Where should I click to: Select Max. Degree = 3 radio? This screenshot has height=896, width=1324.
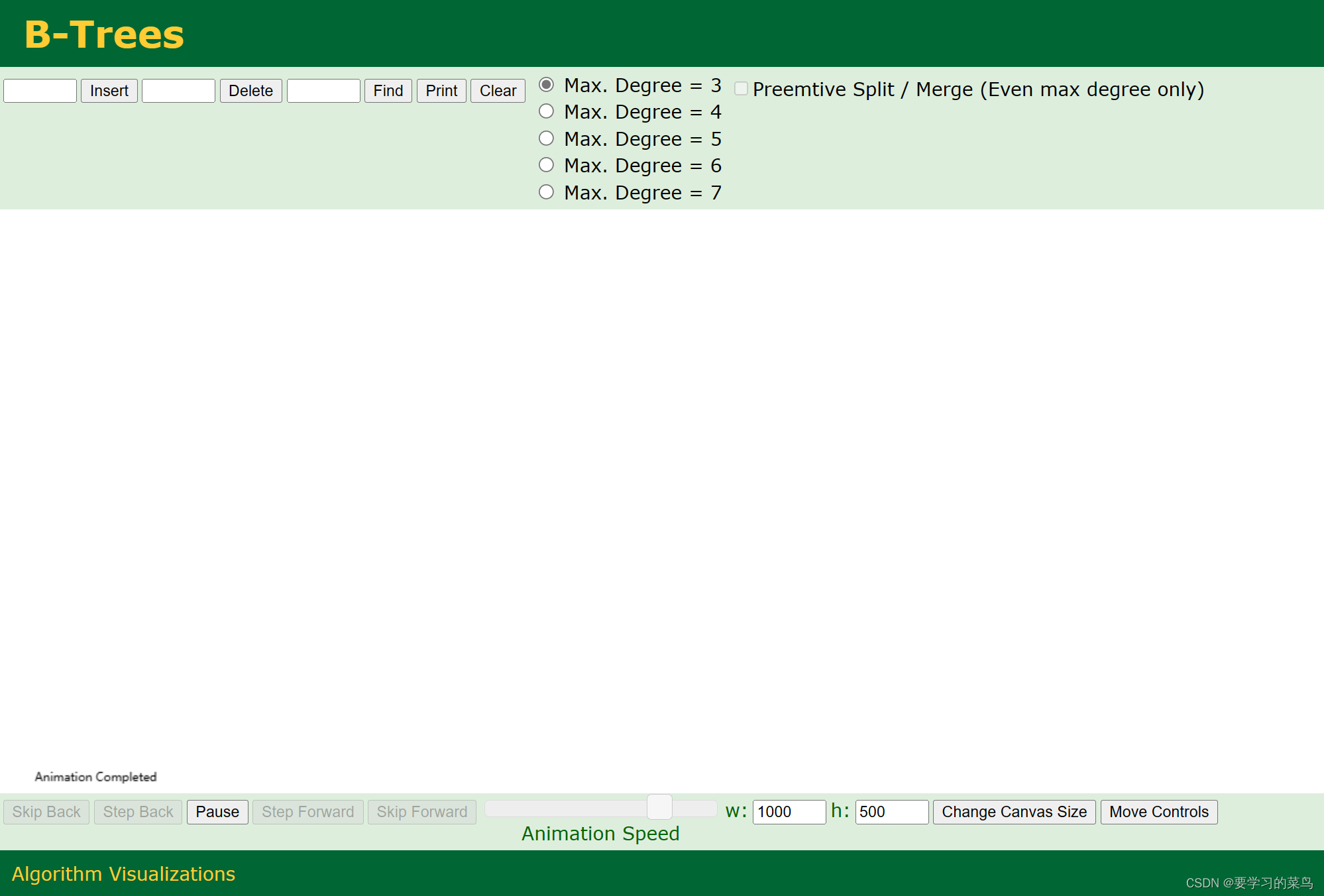tap(546, 85)
